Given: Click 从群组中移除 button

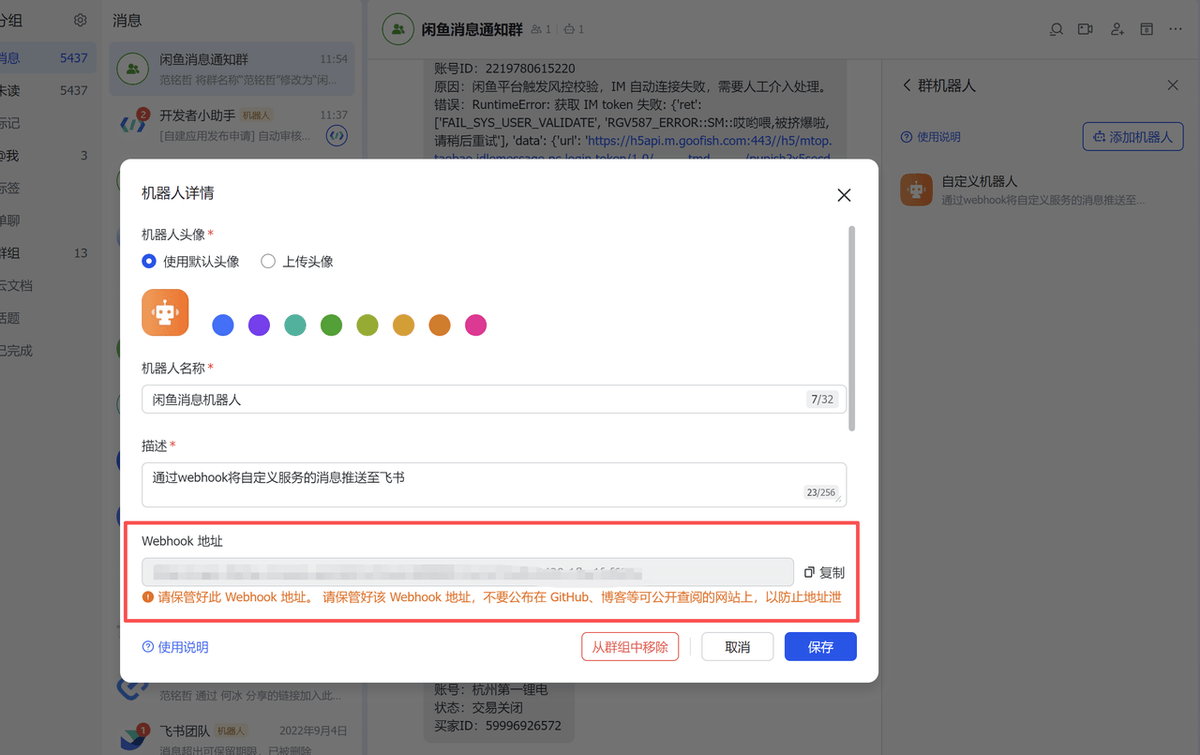Looking at the screenshot, I should tap(630, 647).
